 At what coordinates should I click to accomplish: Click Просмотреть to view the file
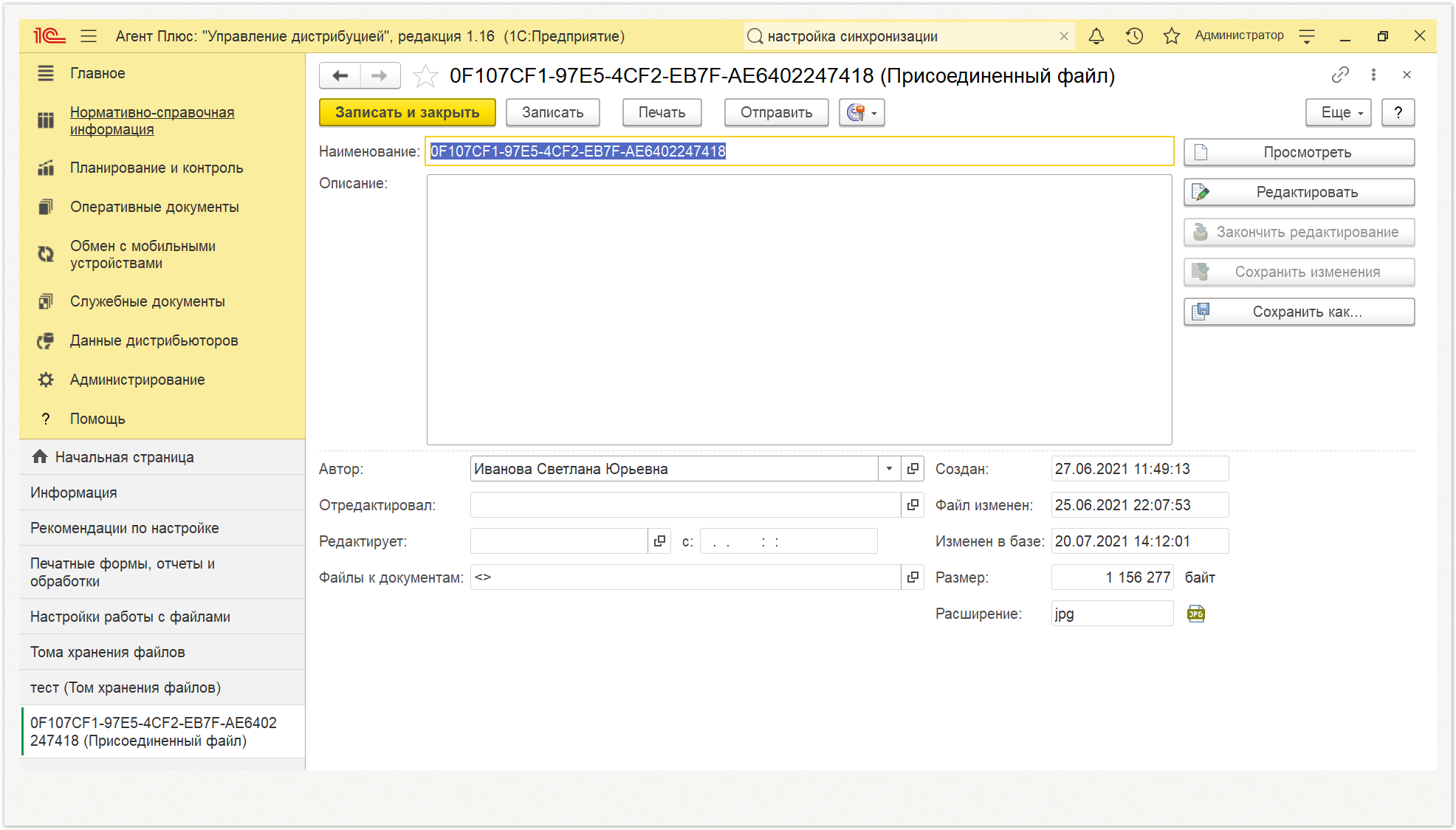click(x=1299, y=152)
